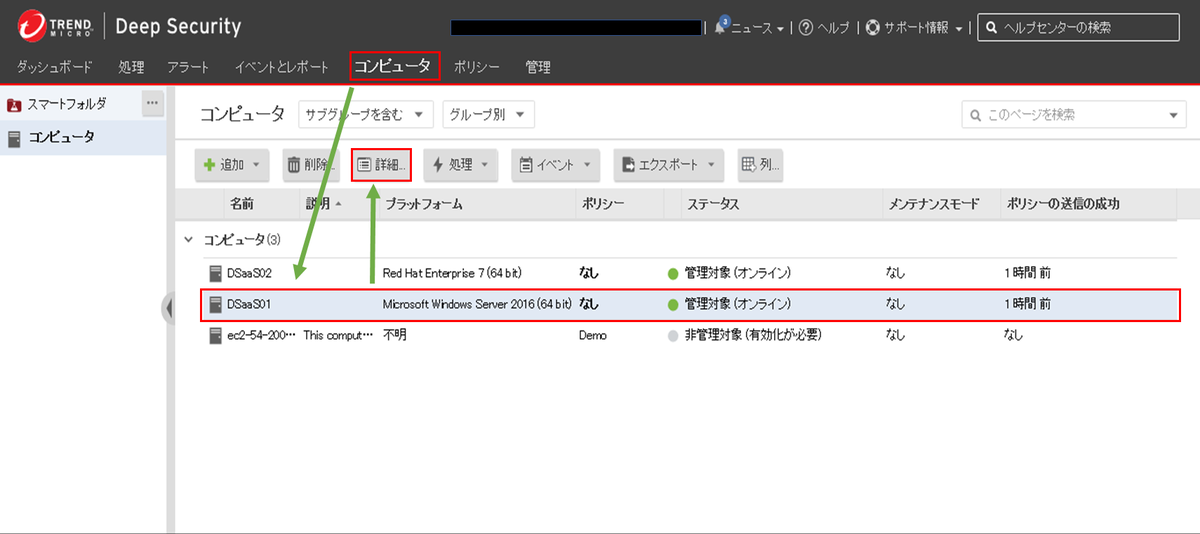Viewport: 1200px width, 534px height.
Task: Open the サブグループを含む dropdown
Action: coord(366,115)
